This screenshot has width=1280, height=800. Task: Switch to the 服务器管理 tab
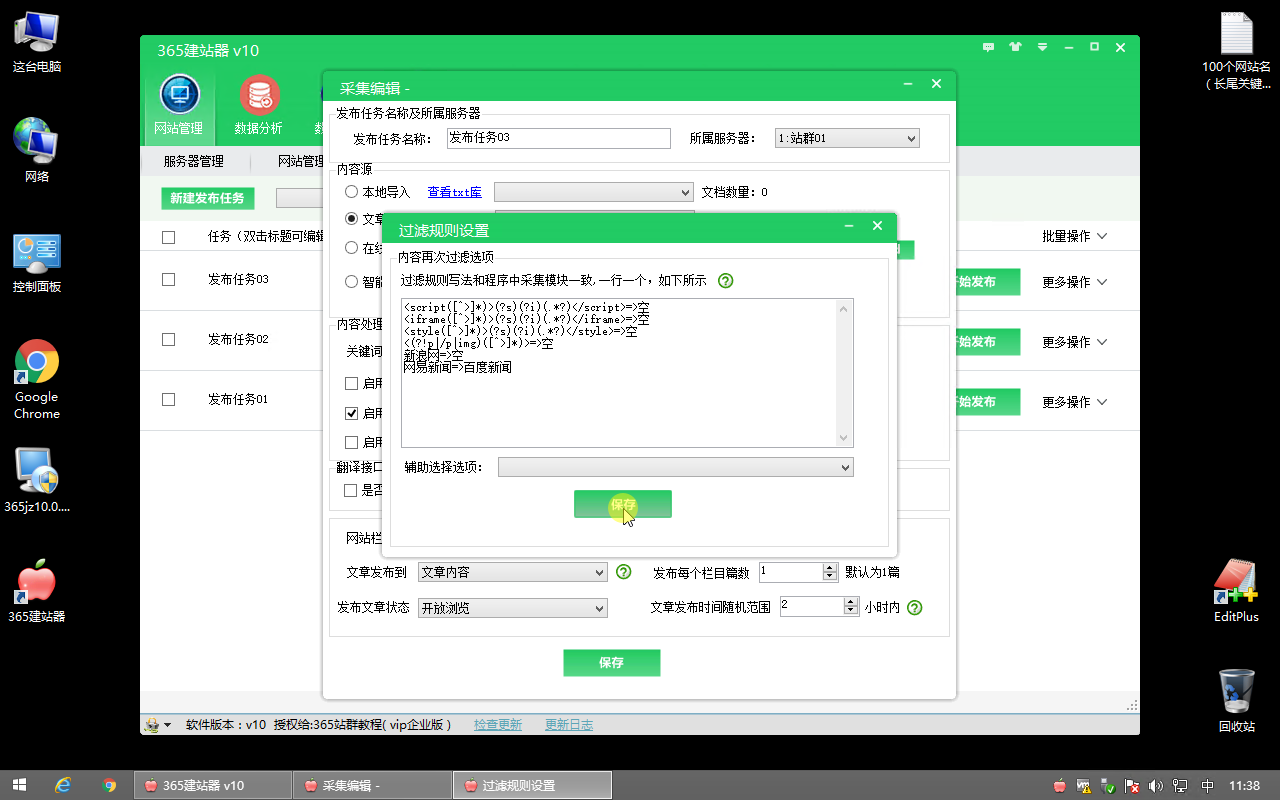[x=194, y=161]
